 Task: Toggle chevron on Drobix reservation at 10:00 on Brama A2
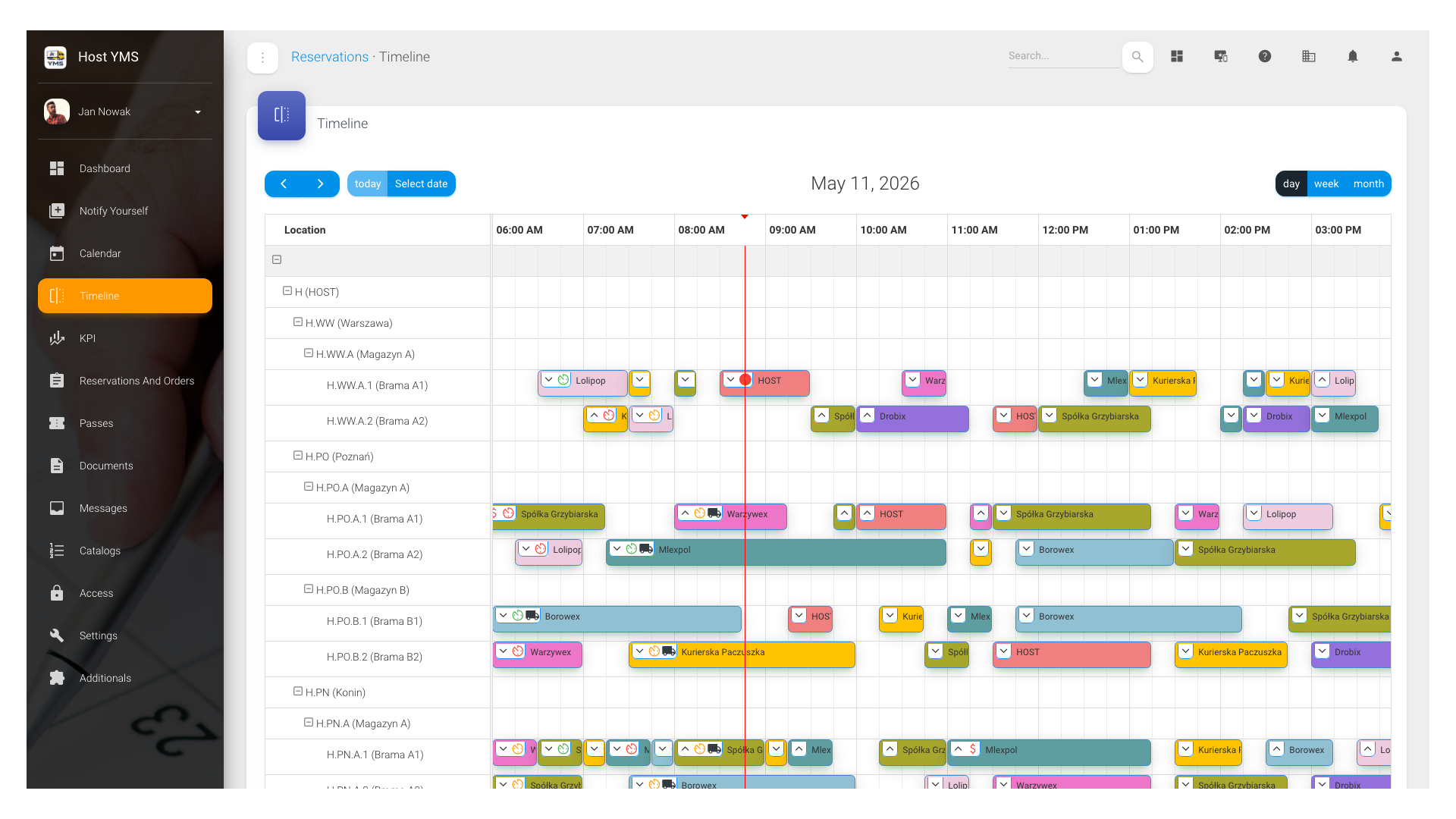[x=868, y=416]
